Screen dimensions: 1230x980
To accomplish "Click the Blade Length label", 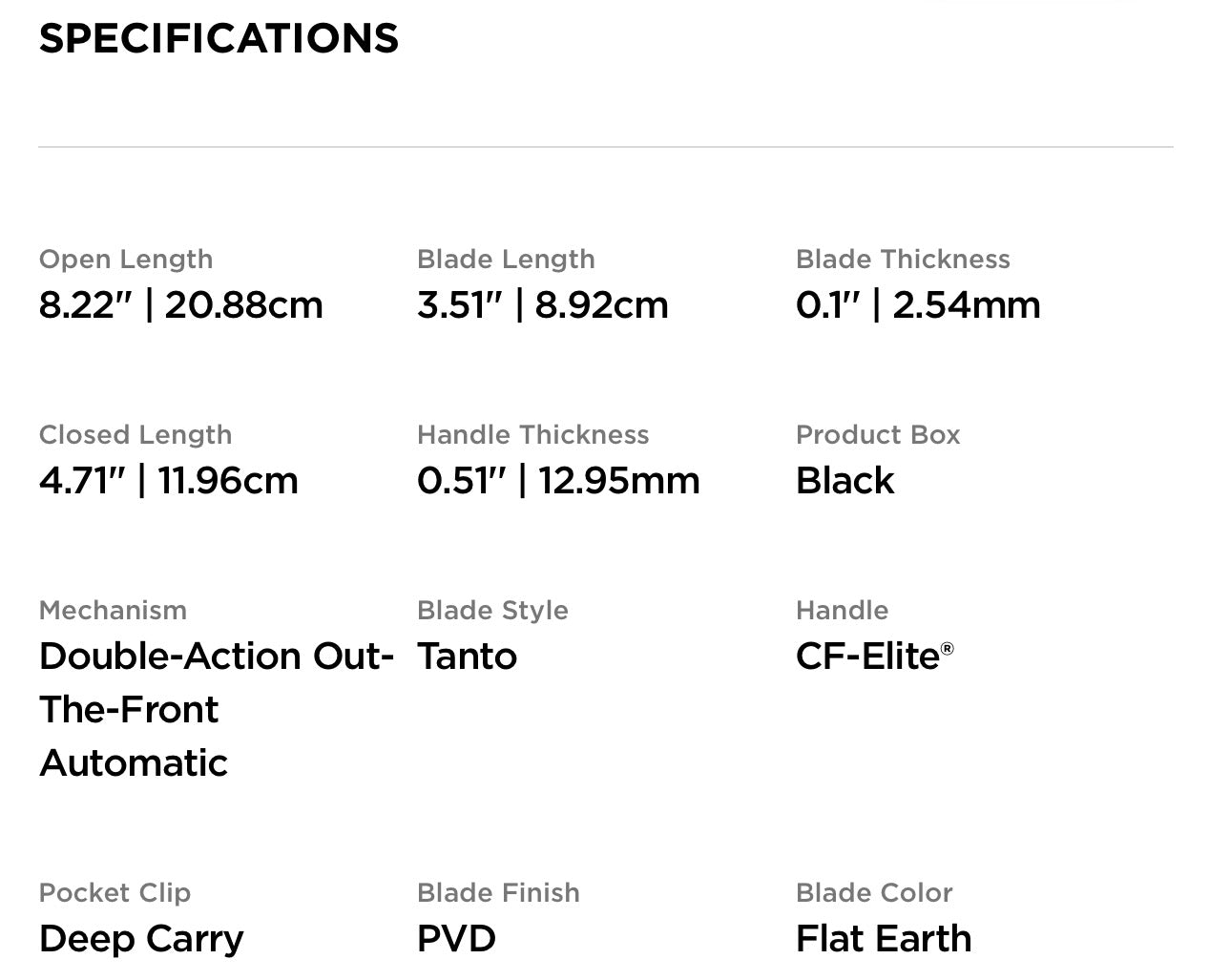I will click(506, 259).
